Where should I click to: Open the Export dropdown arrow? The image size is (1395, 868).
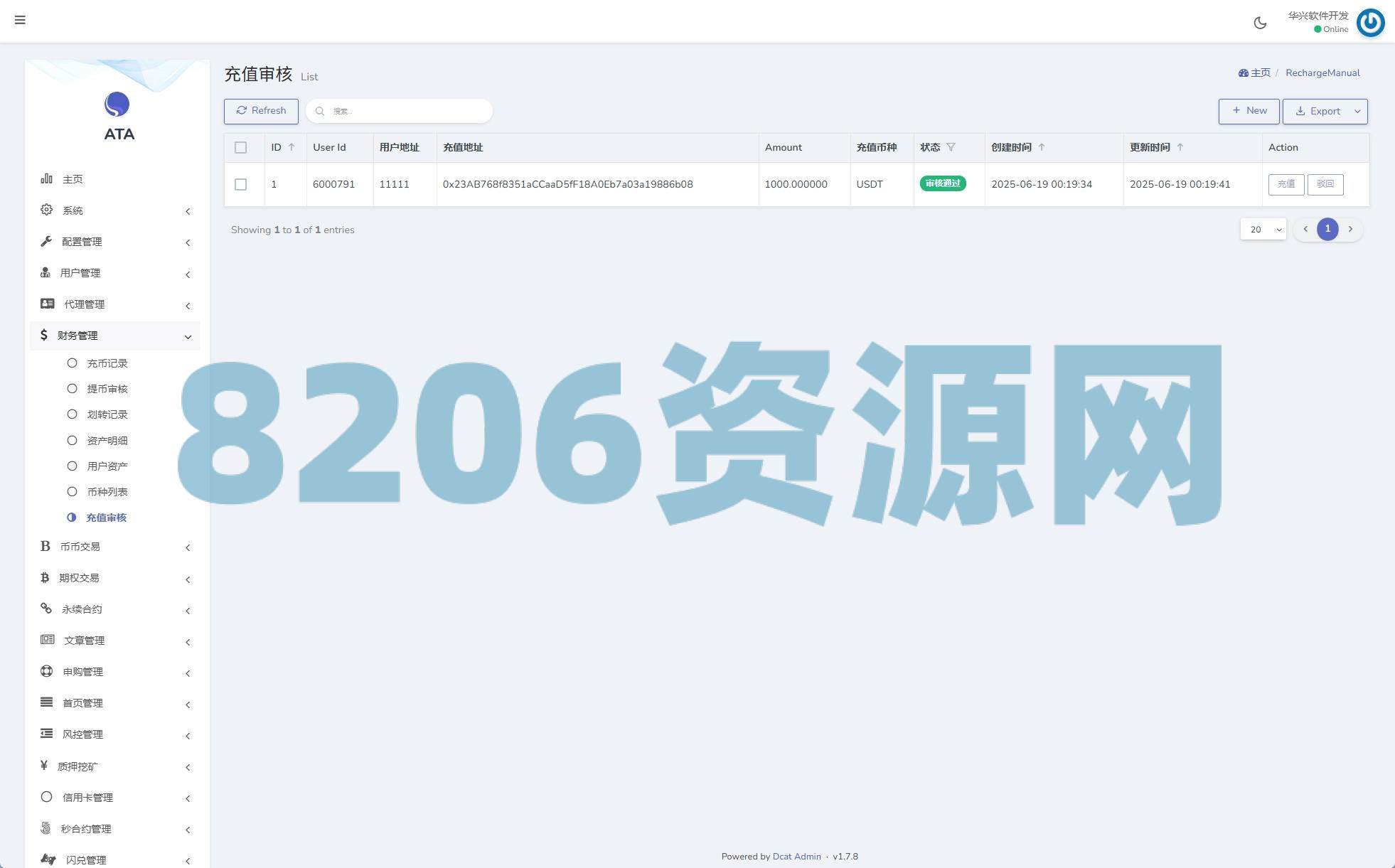pos(1357,112)
